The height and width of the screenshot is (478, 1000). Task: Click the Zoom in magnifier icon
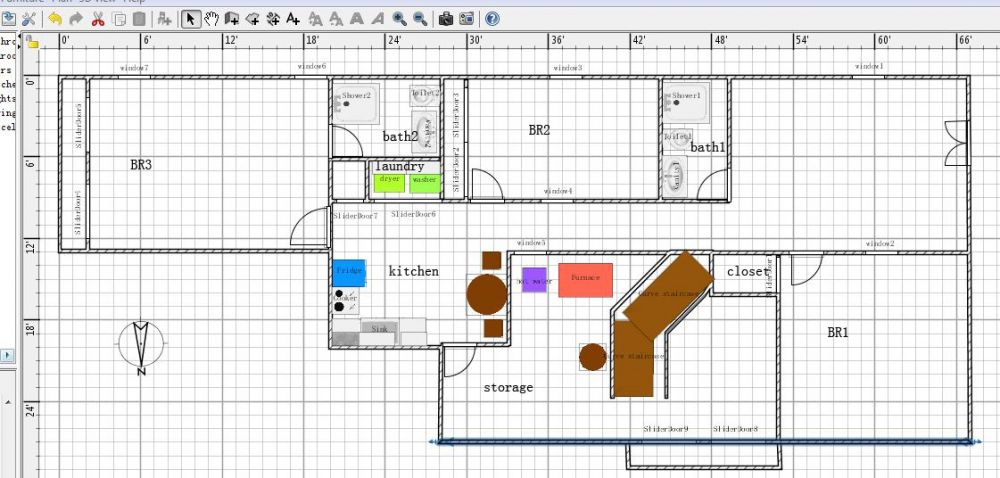(400, 18)
